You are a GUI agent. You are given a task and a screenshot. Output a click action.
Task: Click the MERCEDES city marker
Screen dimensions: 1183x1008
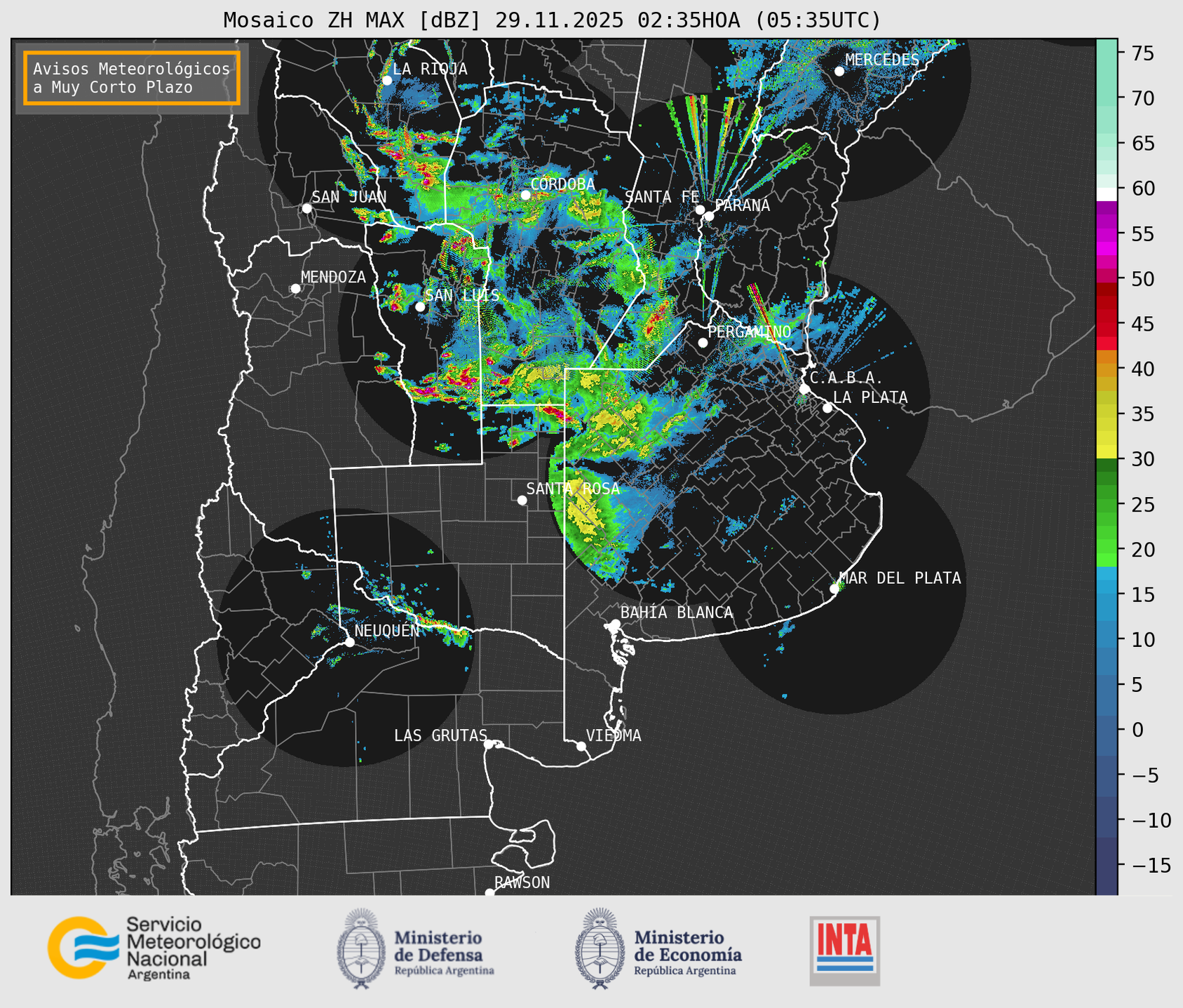839,71
